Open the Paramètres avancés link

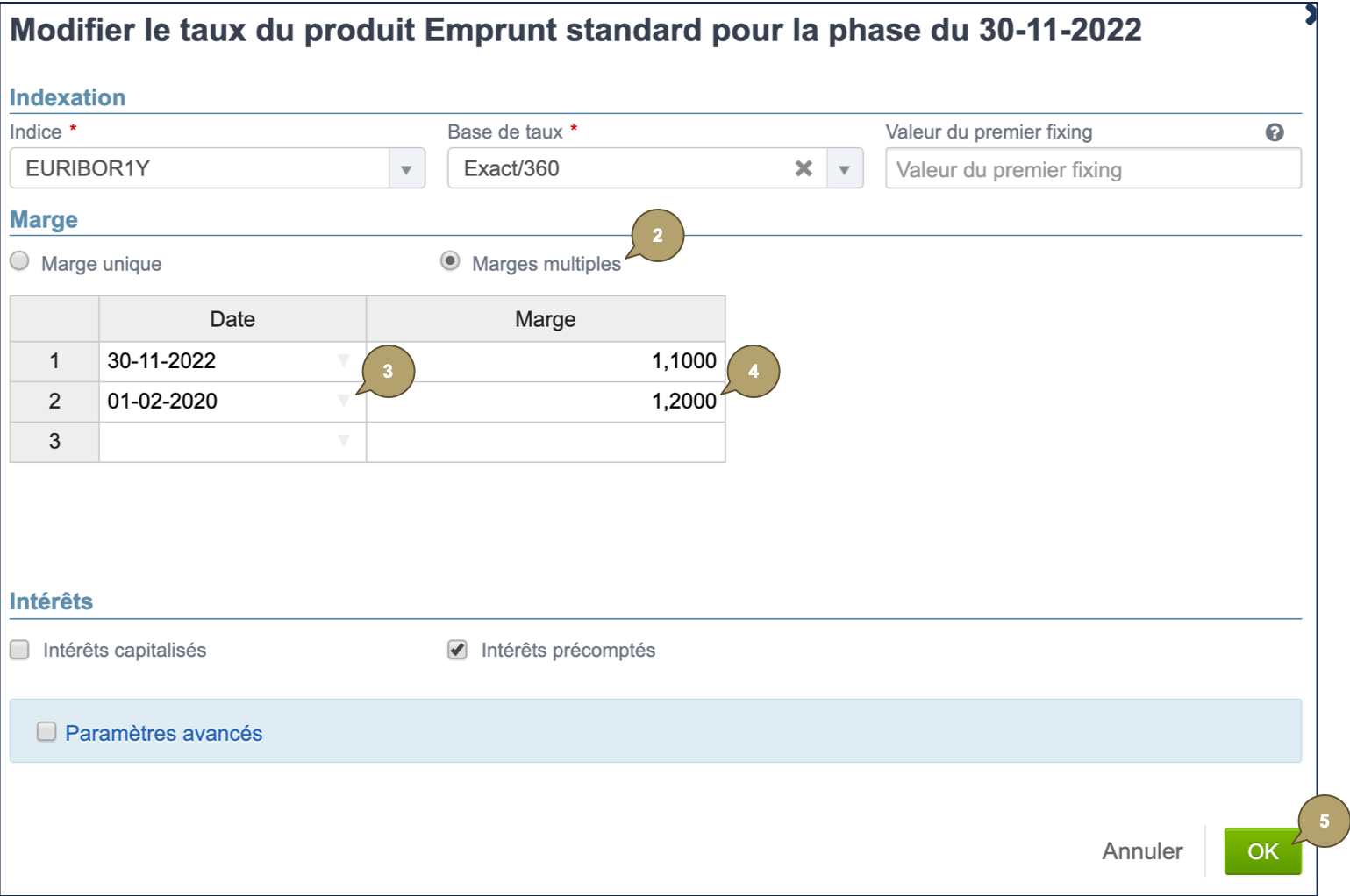pos(164,733)
